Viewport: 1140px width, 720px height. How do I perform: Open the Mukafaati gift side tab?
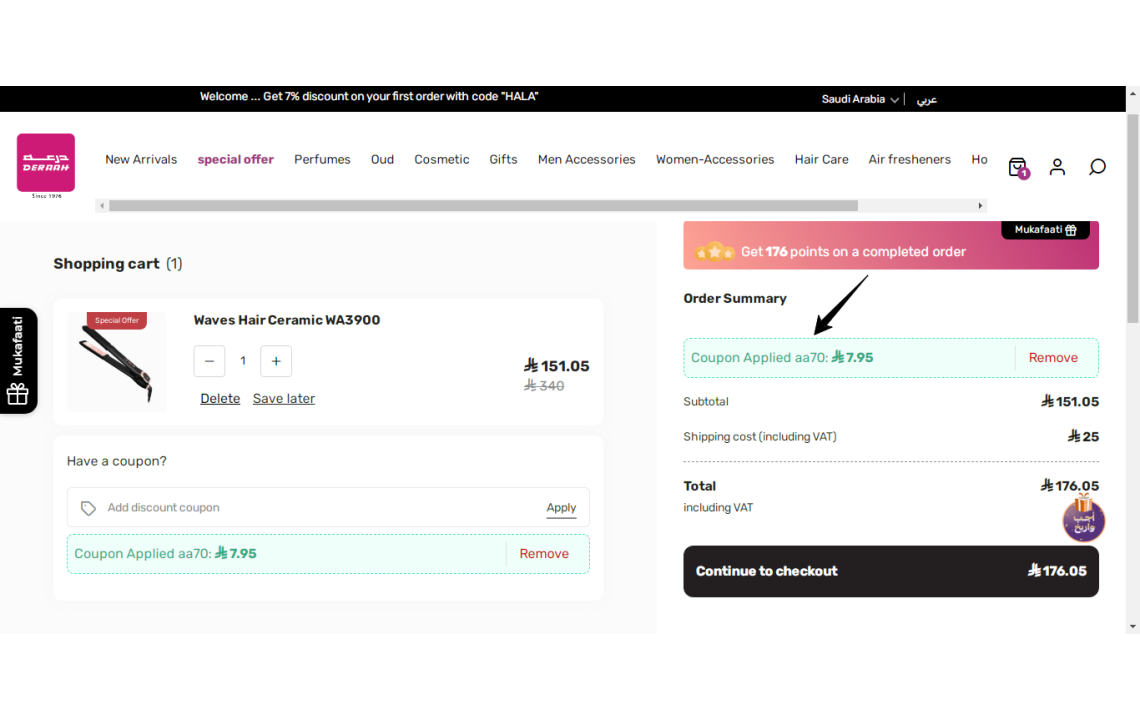[18, 361]
